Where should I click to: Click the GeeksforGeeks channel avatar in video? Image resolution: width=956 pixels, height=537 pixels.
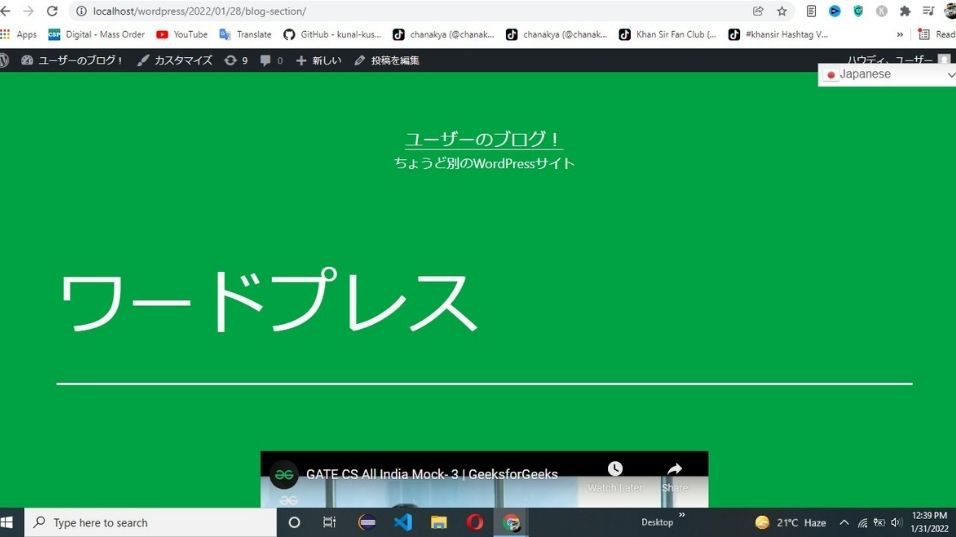pyautogui.click(x=284, y=475)
